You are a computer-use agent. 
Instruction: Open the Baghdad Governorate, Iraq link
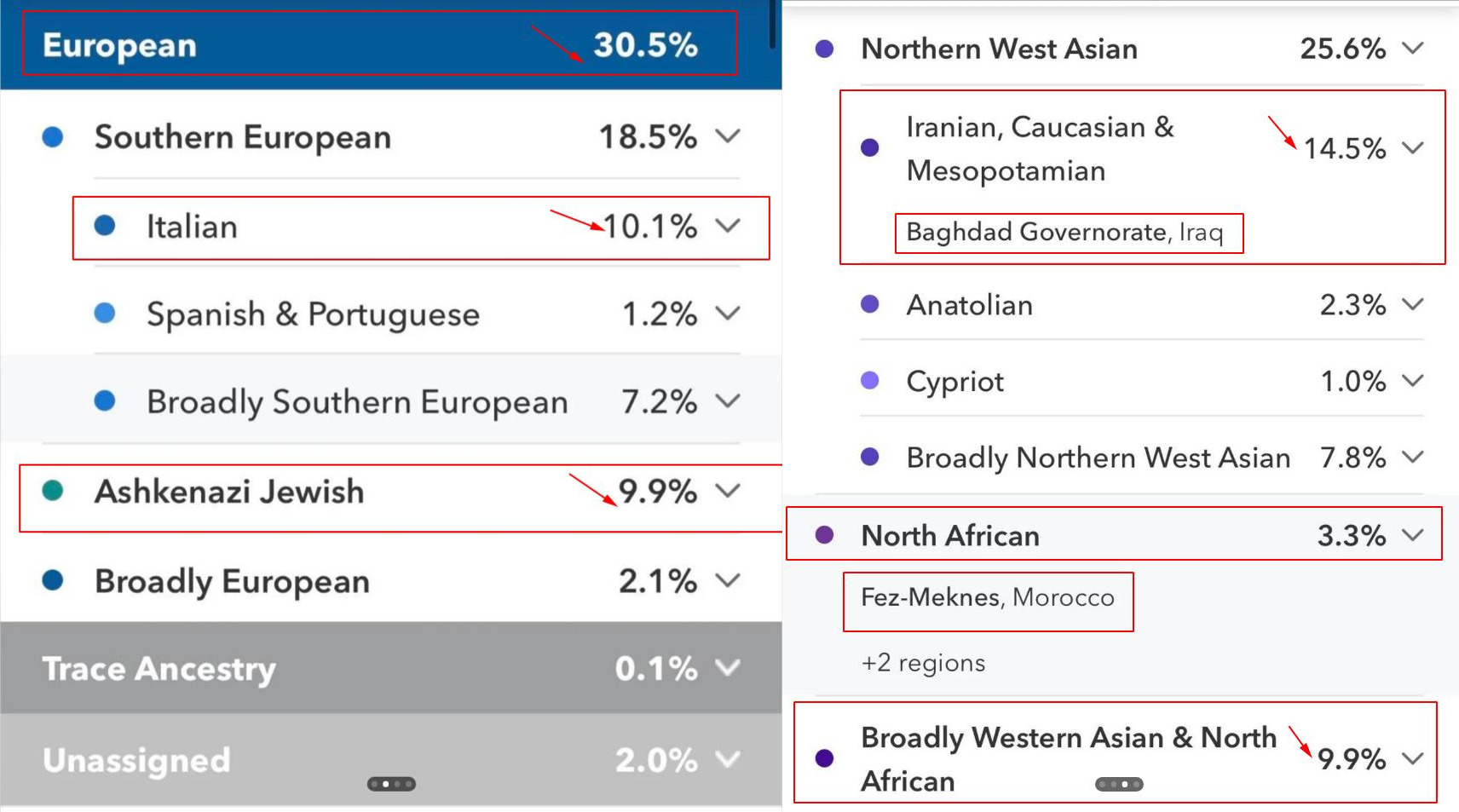(x=1064, y=232)
